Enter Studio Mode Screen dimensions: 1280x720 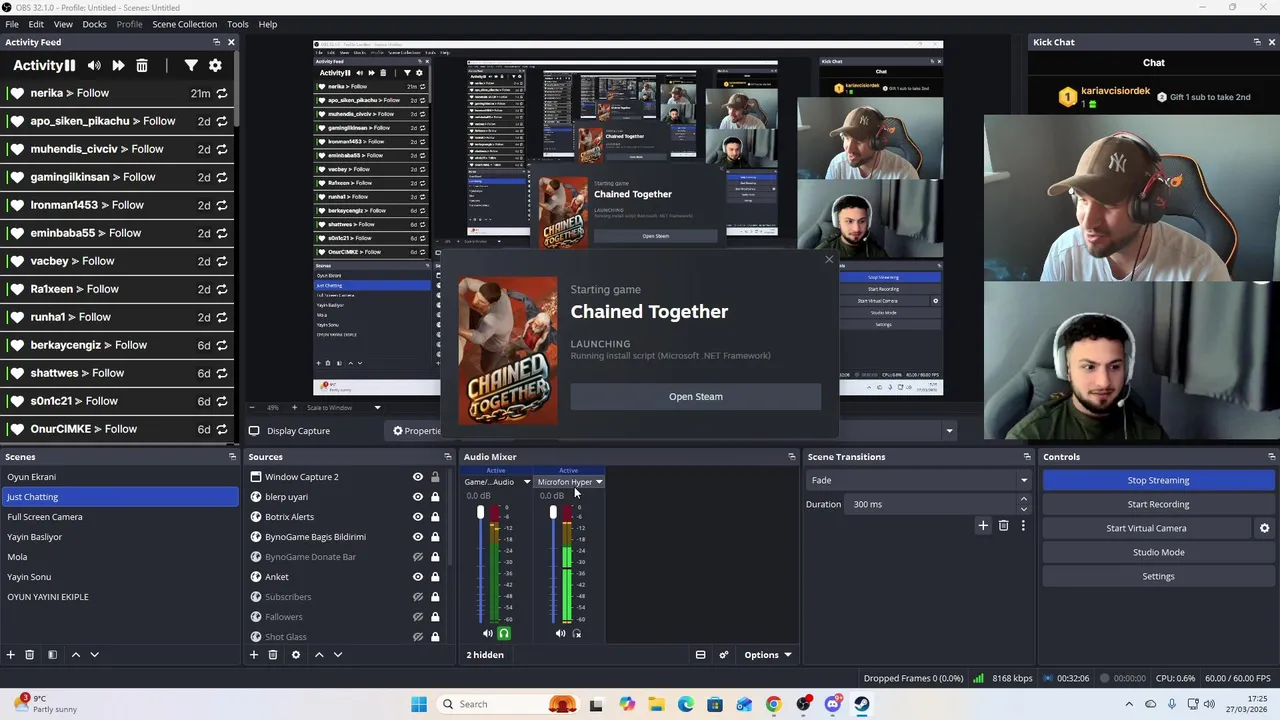click(x=1158, y=552)
